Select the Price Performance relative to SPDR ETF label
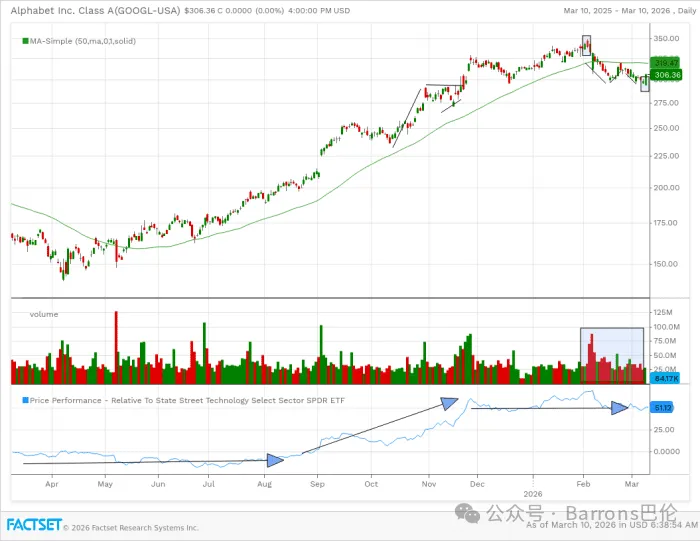 point(187,400)
